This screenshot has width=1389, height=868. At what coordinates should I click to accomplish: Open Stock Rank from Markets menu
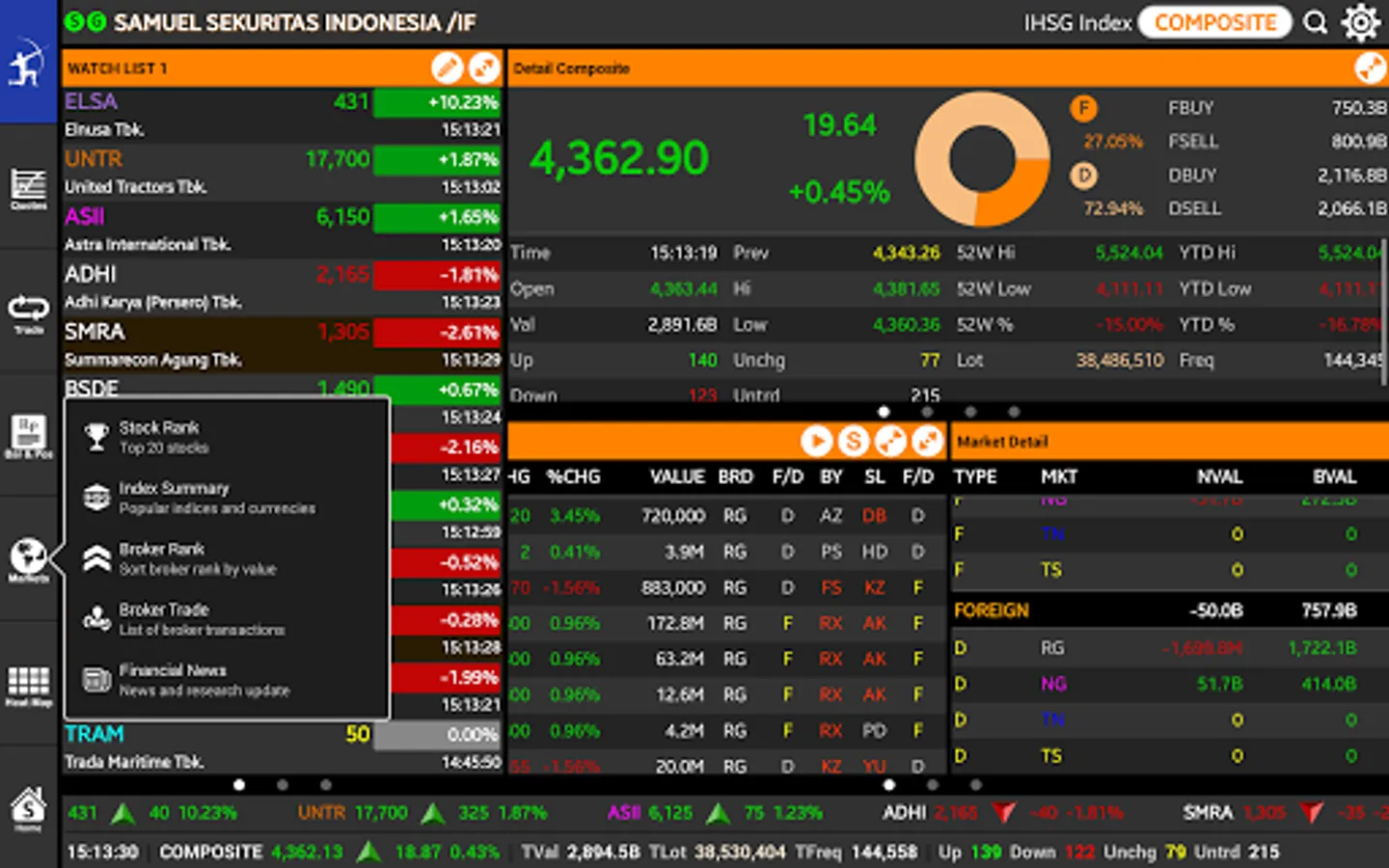coord(227,437)
